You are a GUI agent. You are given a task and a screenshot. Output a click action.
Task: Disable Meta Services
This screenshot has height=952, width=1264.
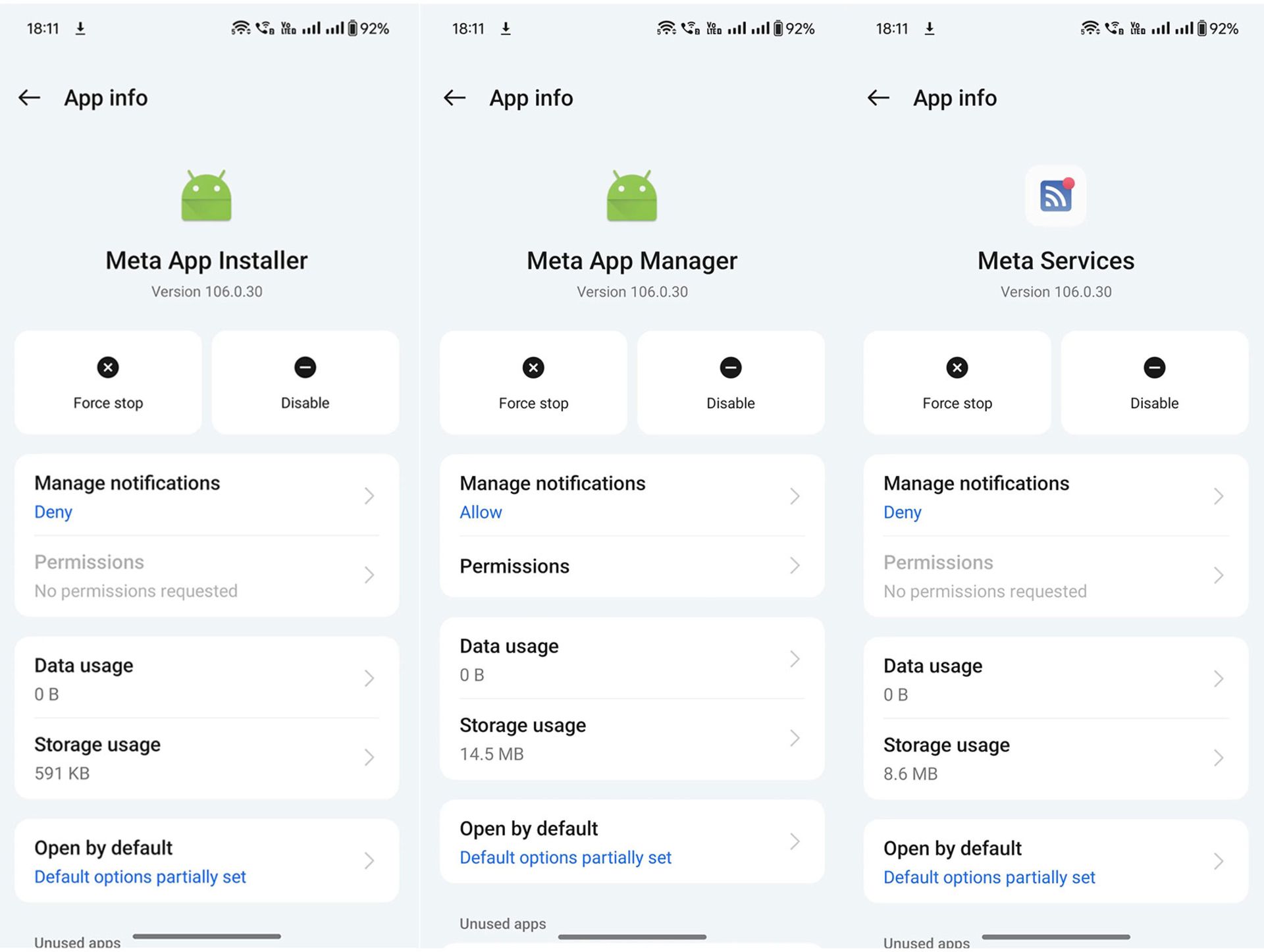(x=1155, y=383)
